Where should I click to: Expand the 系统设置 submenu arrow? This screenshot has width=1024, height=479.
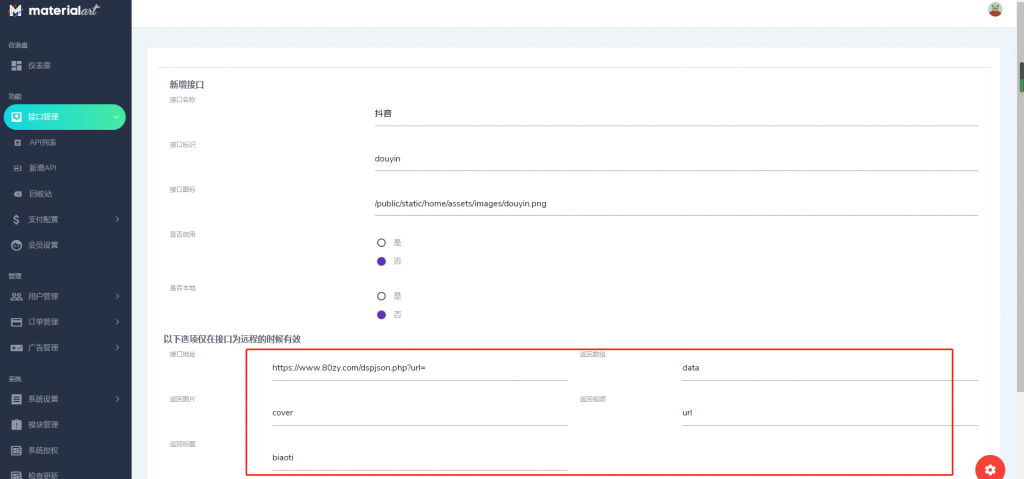pos(118,399)
